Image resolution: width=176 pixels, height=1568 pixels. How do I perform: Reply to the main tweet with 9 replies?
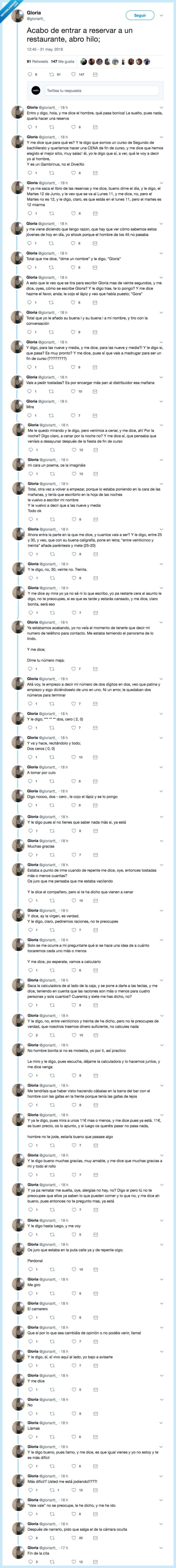coord(29,74)
